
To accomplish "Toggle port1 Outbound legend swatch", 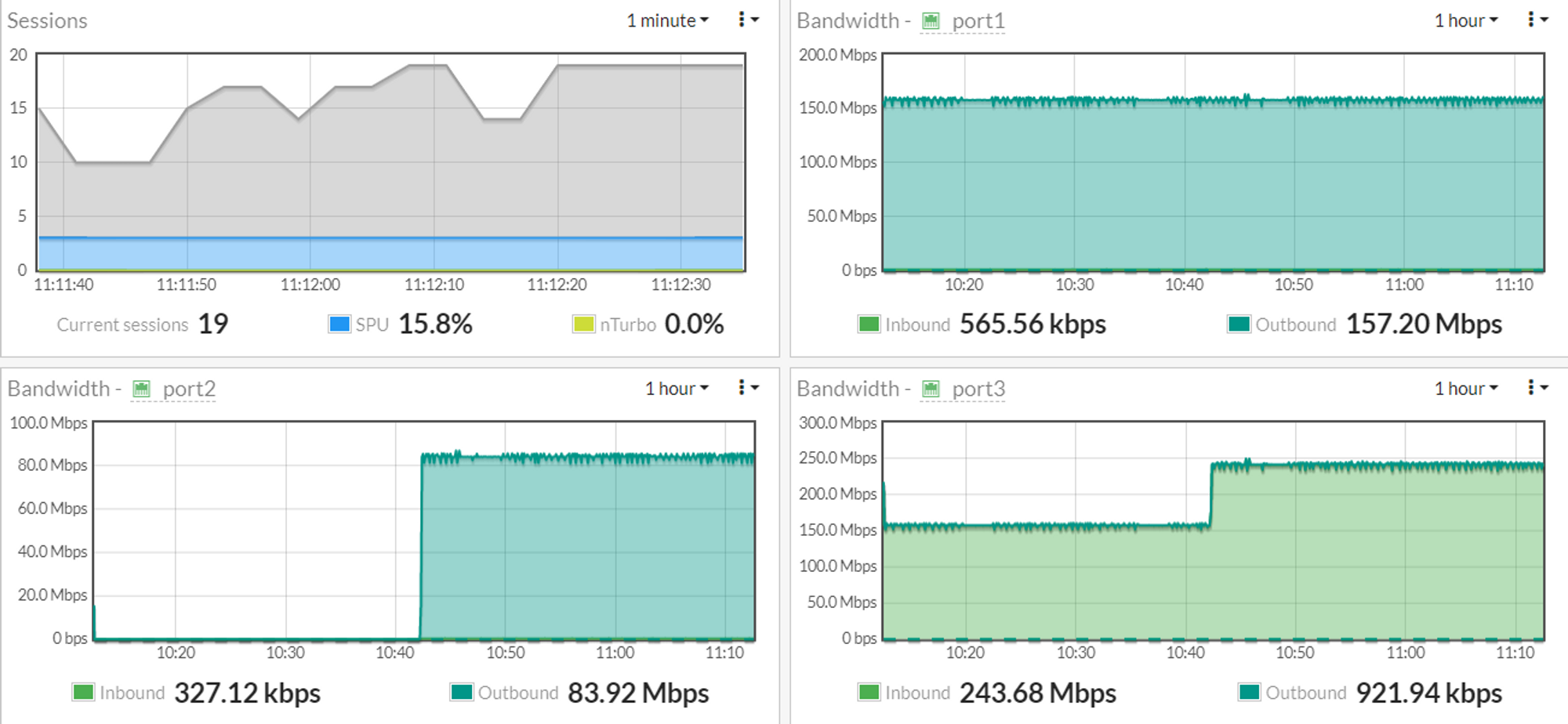I will pos(1239,324).
